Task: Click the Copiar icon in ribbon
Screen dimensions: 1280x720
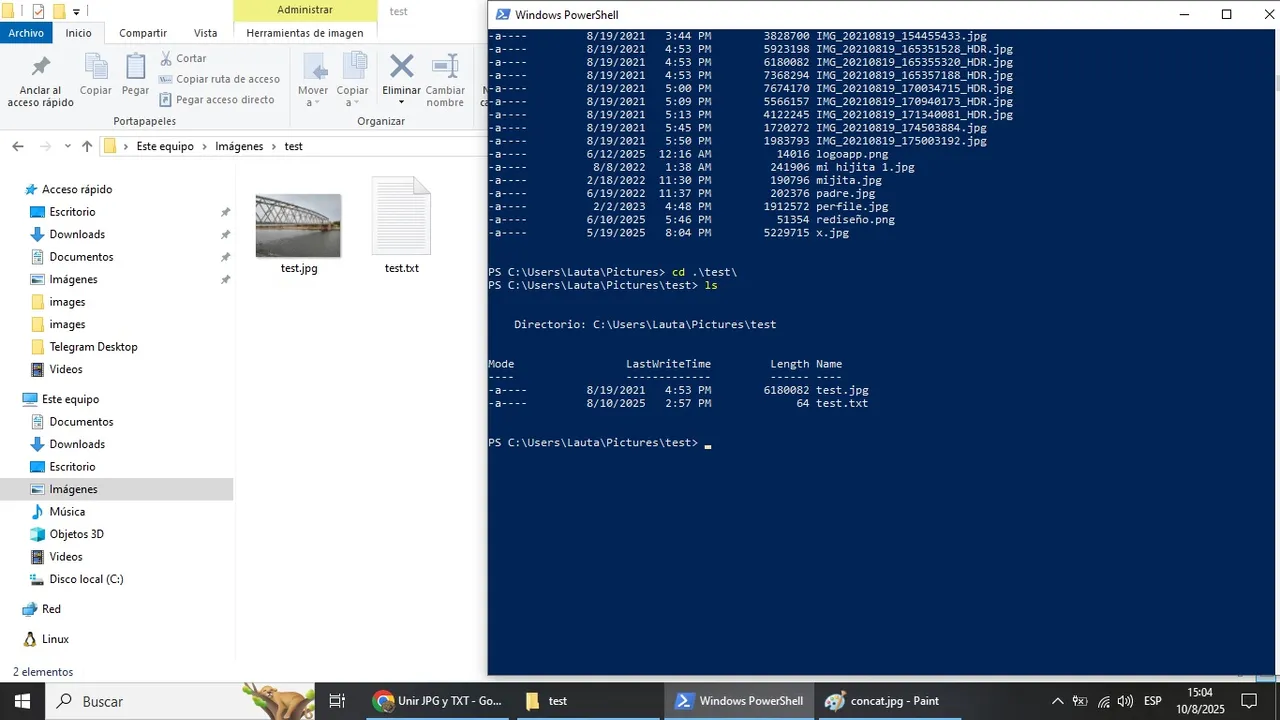Action: point(96,66)
